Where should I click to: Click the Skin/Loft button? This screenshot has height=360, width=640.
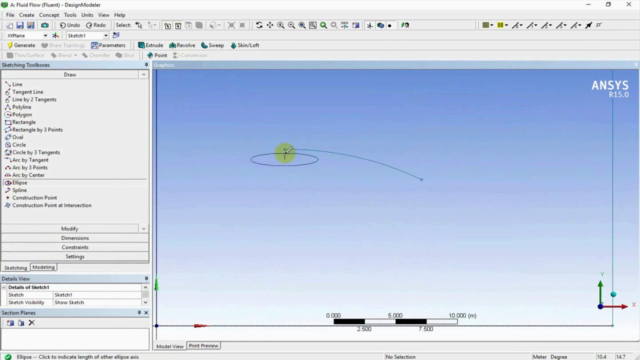click(x=245, y=45)
